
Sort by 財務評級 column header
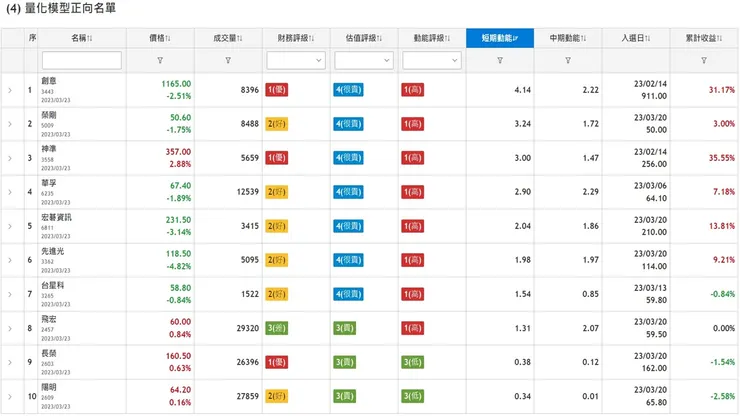pyautogui.click(x=296, y=38)
